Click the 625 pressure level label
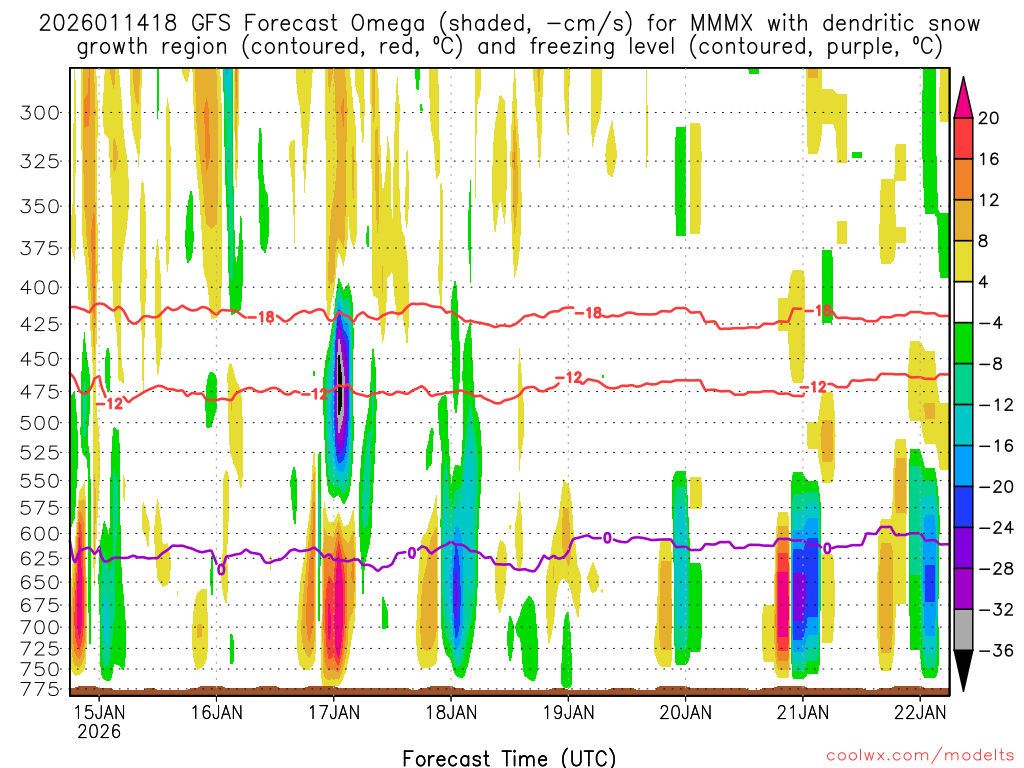The image size is (1024, 768). [x=40, y=558]
